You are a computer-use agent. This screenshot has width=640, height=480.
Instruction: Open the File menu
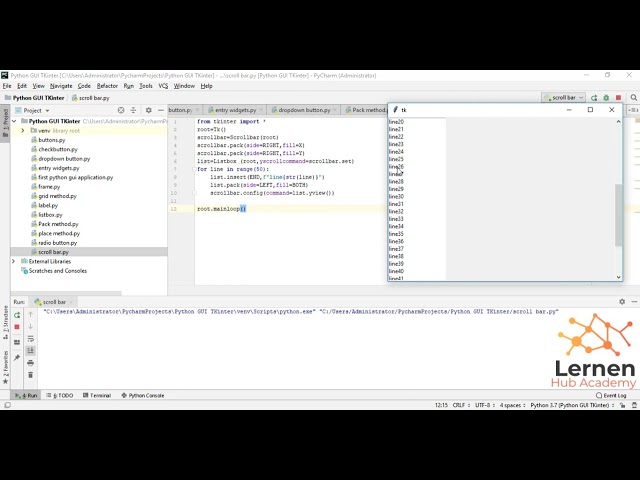click(x=7, y=86)
